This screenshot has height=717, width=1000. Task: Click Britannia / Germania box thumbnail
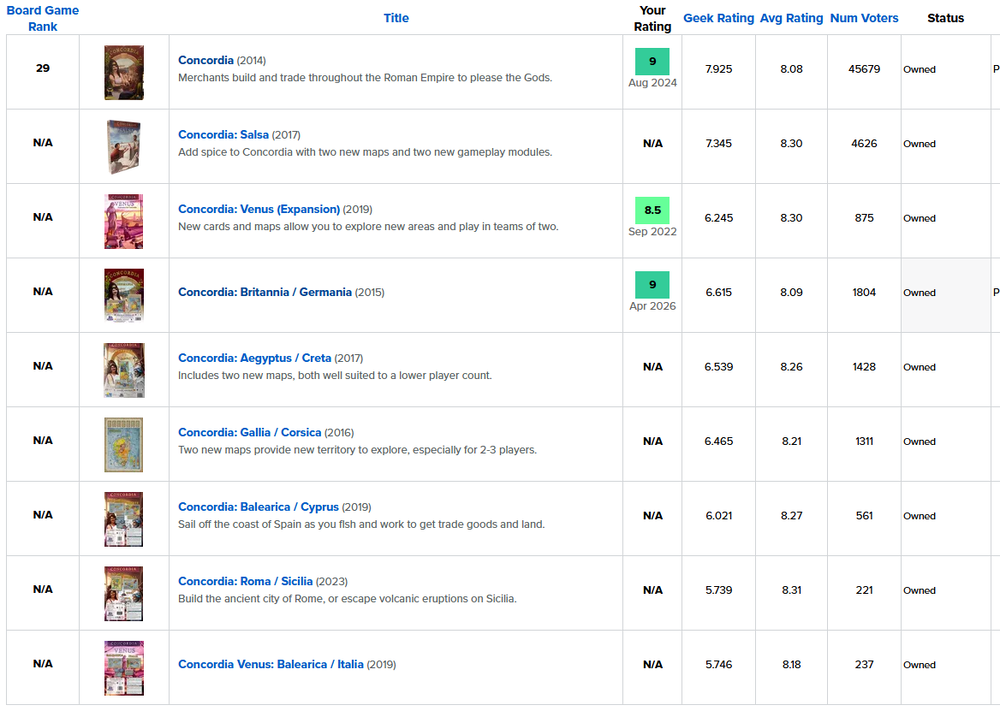tap(124, 295)
